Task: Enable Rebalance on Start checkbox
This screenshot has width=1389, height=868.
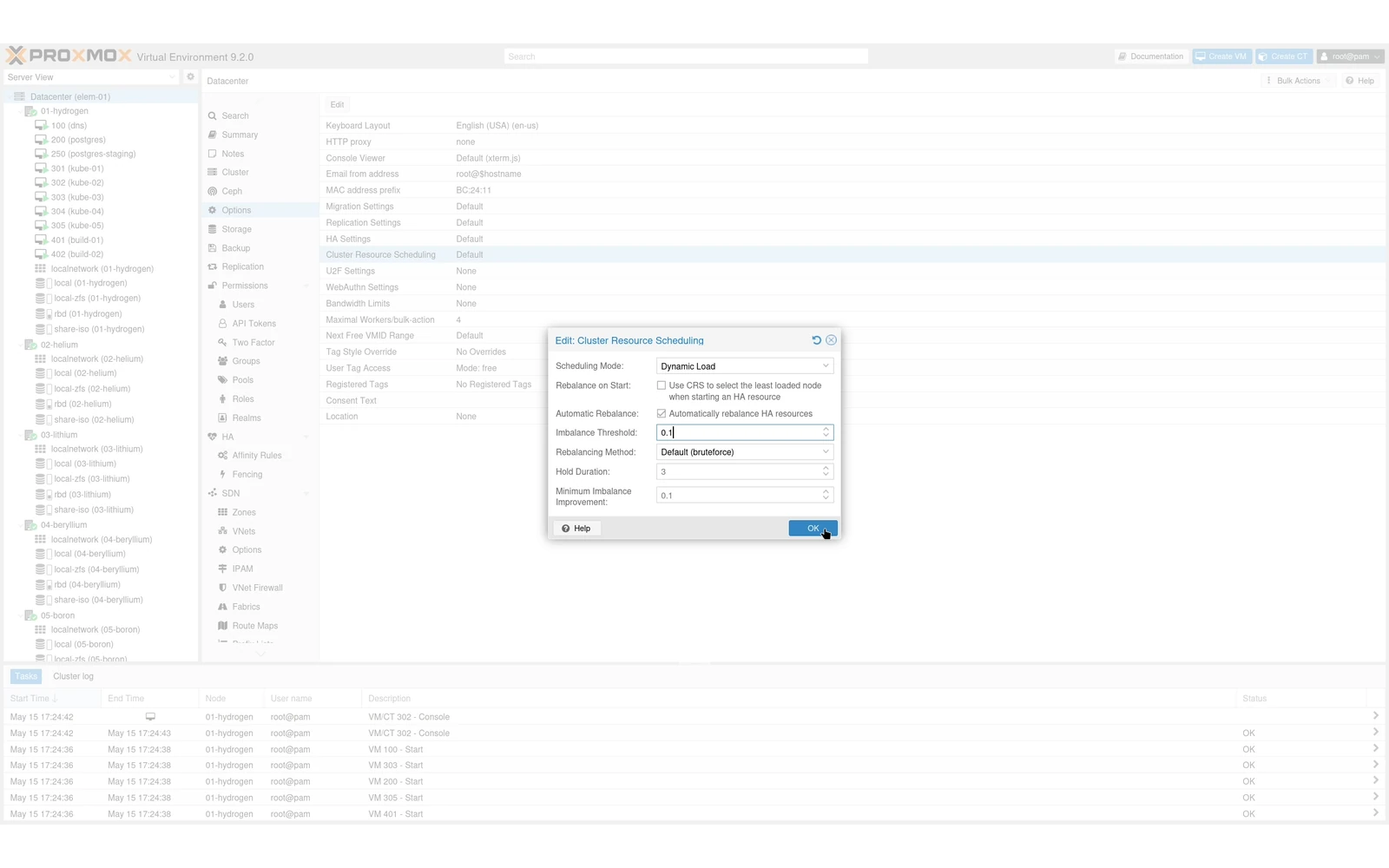Action: tap(662, 385)
